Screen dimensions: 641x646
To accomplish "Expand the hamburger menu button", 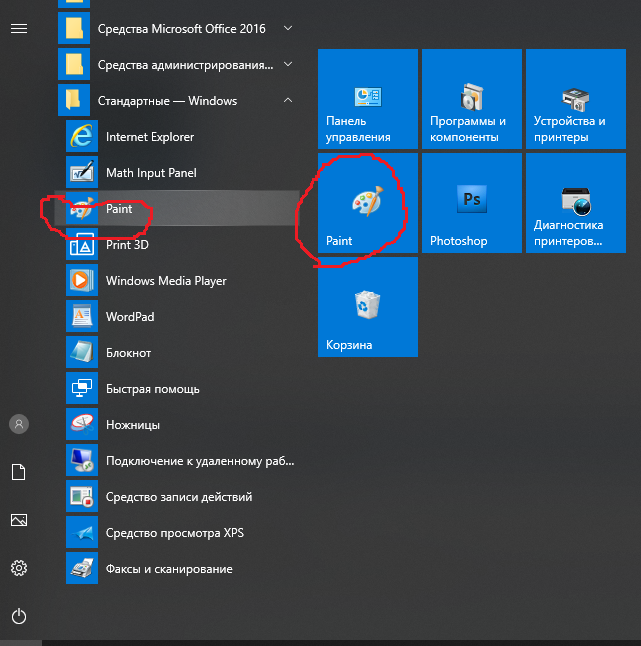I will click(x=19, y=29).
